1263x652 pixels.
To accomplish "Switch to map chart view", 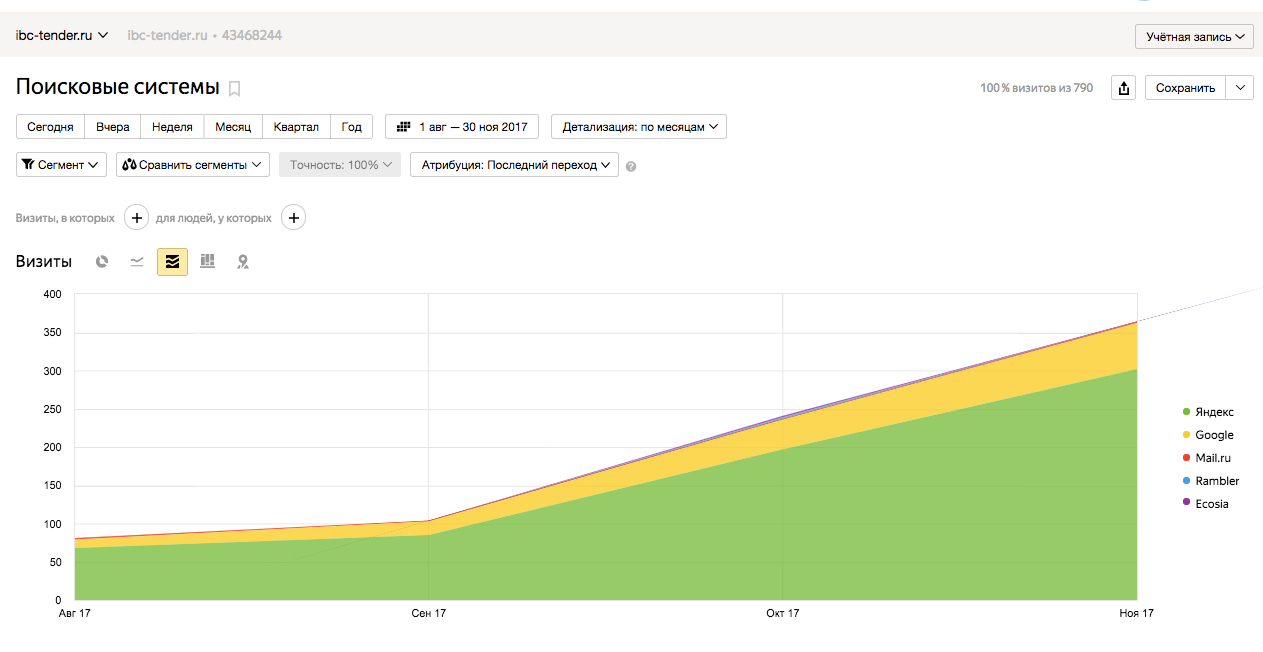I will click(242, 262).
